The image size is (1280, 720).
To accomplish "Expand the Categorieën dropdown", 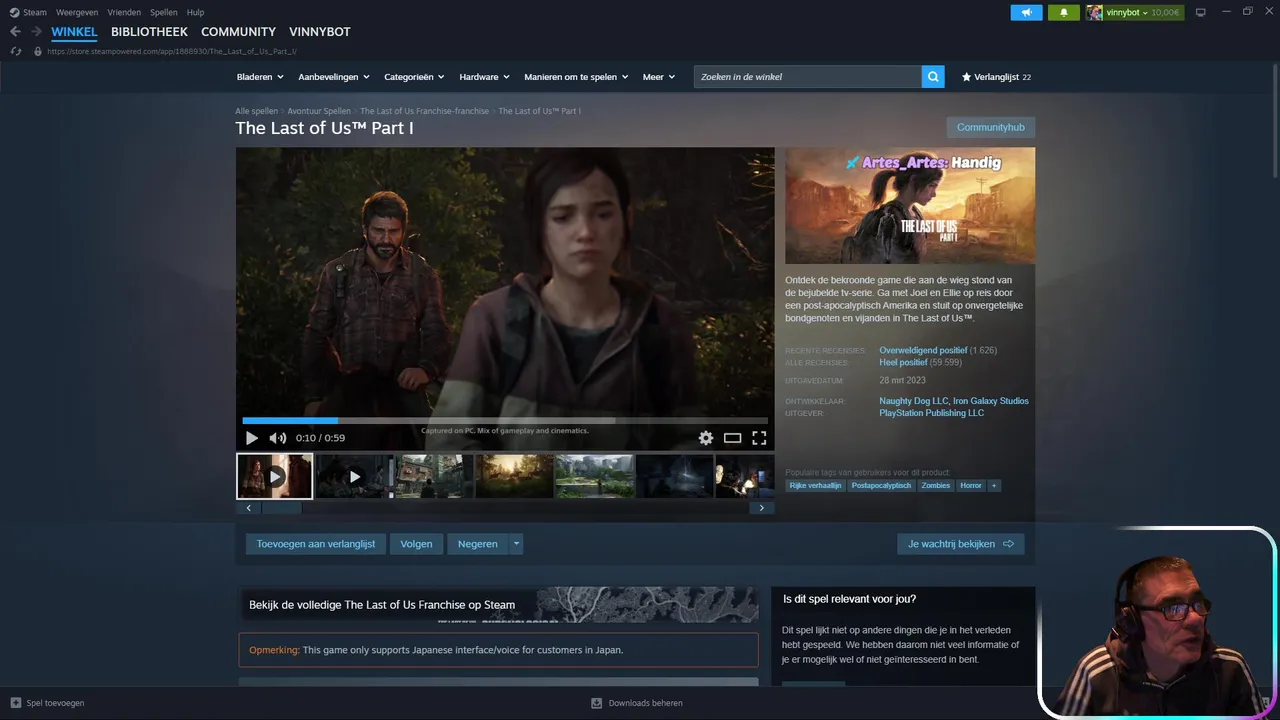I will 414,77.
